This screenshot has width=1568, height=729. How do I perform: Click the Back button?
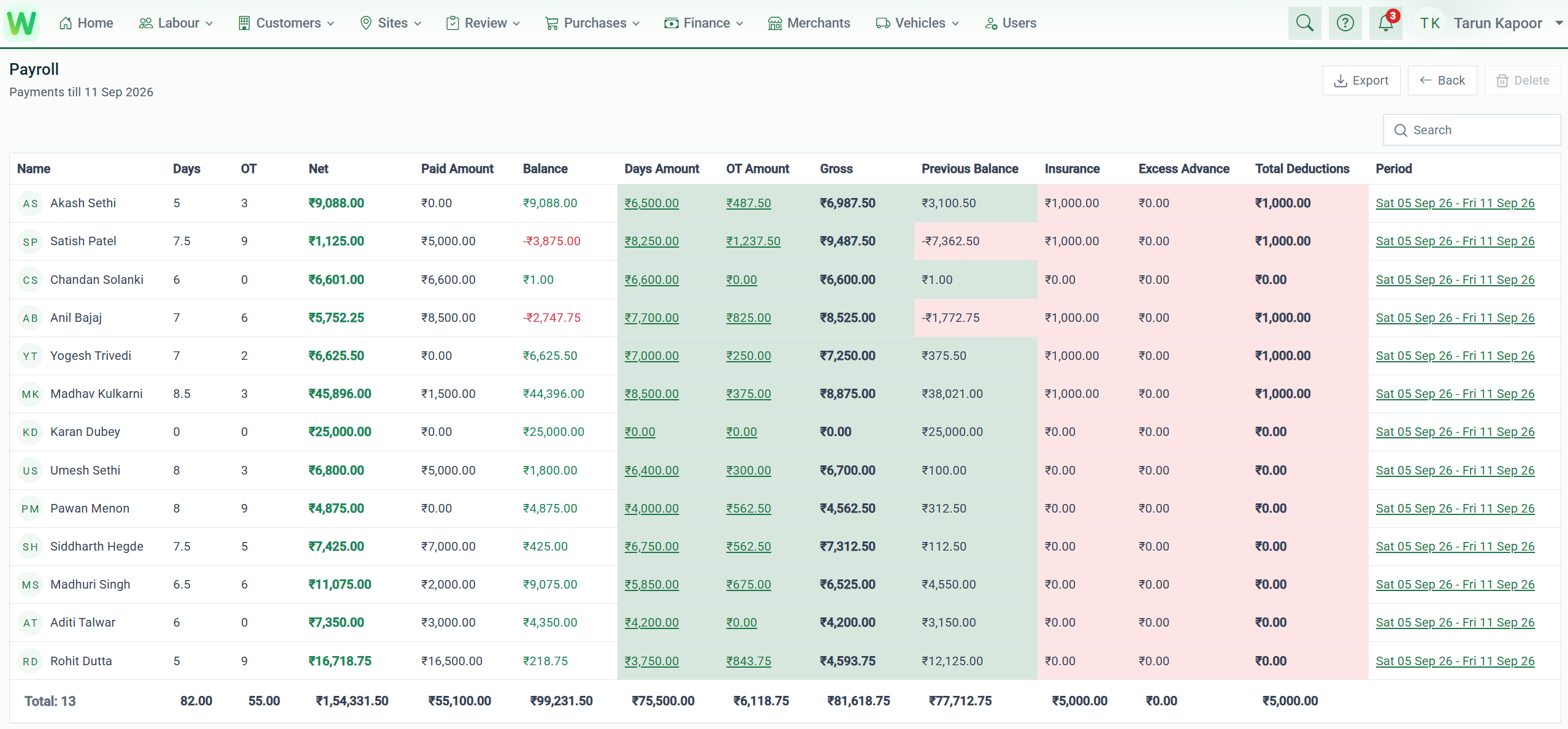1442,80
